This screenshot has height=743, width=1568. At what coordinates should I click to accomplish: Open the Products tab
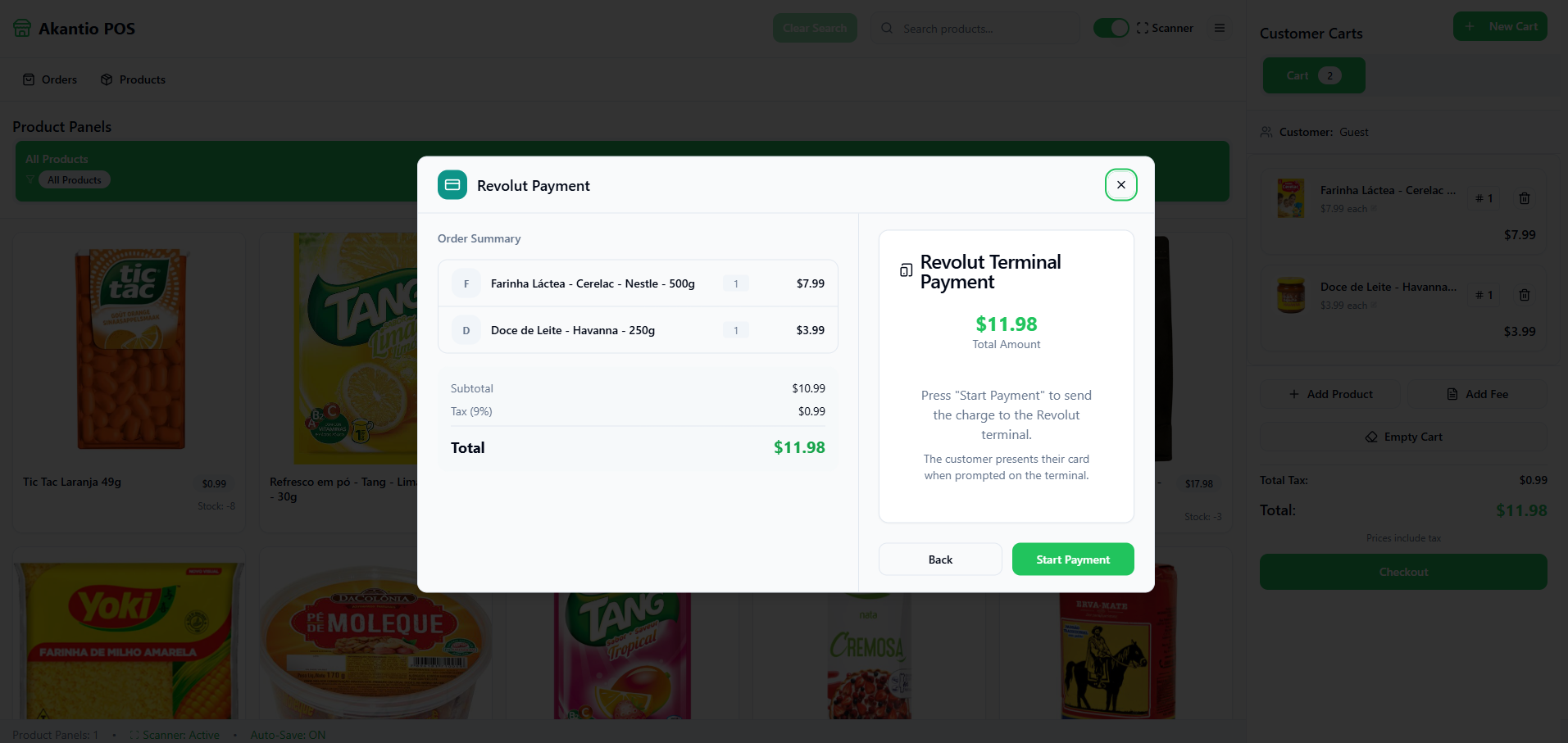[133, 79]
